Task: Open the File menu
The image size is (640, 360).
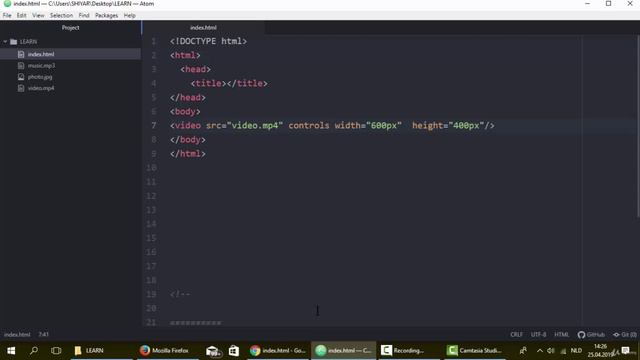Action: 7,16
